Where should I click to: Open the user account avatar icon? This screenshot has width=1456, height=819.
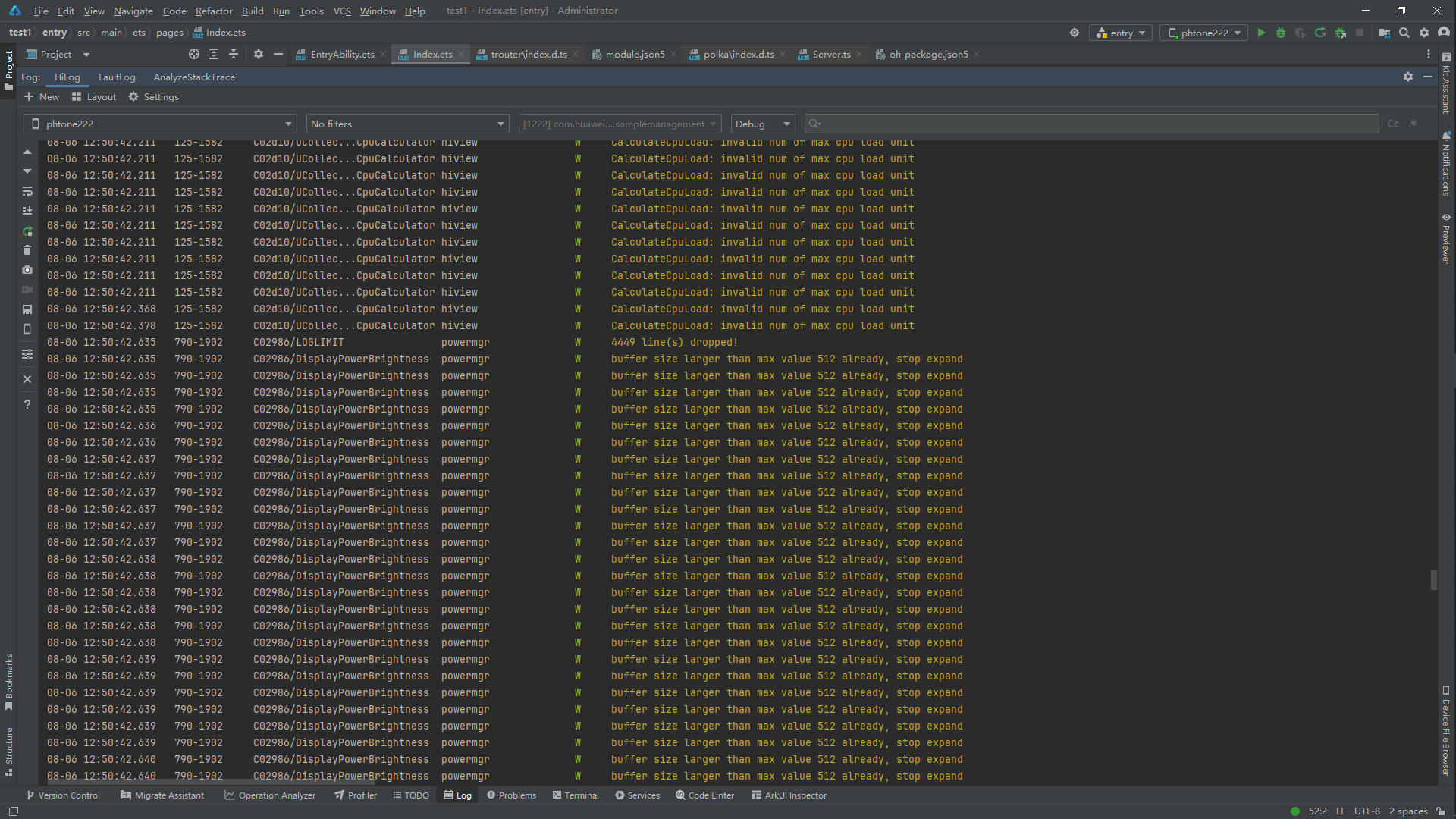point(1444,33)
